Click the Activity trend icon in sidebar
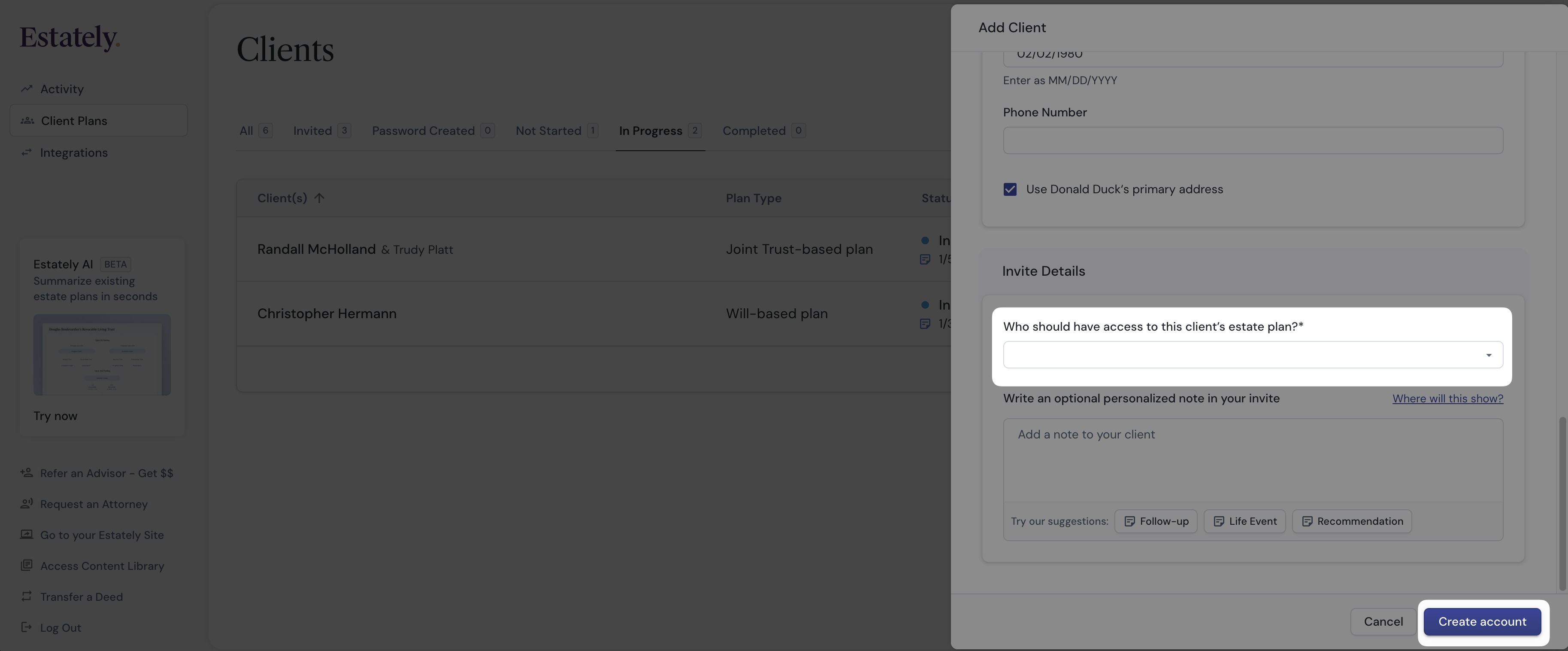1568x651 pixels. click(x=26, y=89)
